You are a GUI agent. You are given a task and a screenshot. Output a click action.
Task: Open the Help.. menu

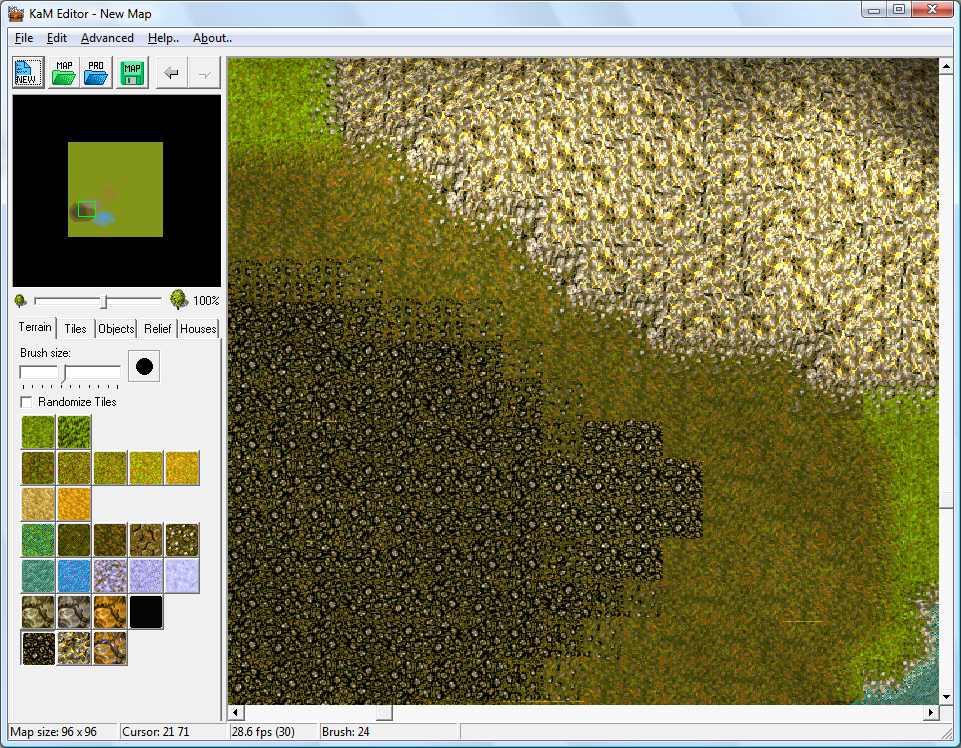point(163,38)
